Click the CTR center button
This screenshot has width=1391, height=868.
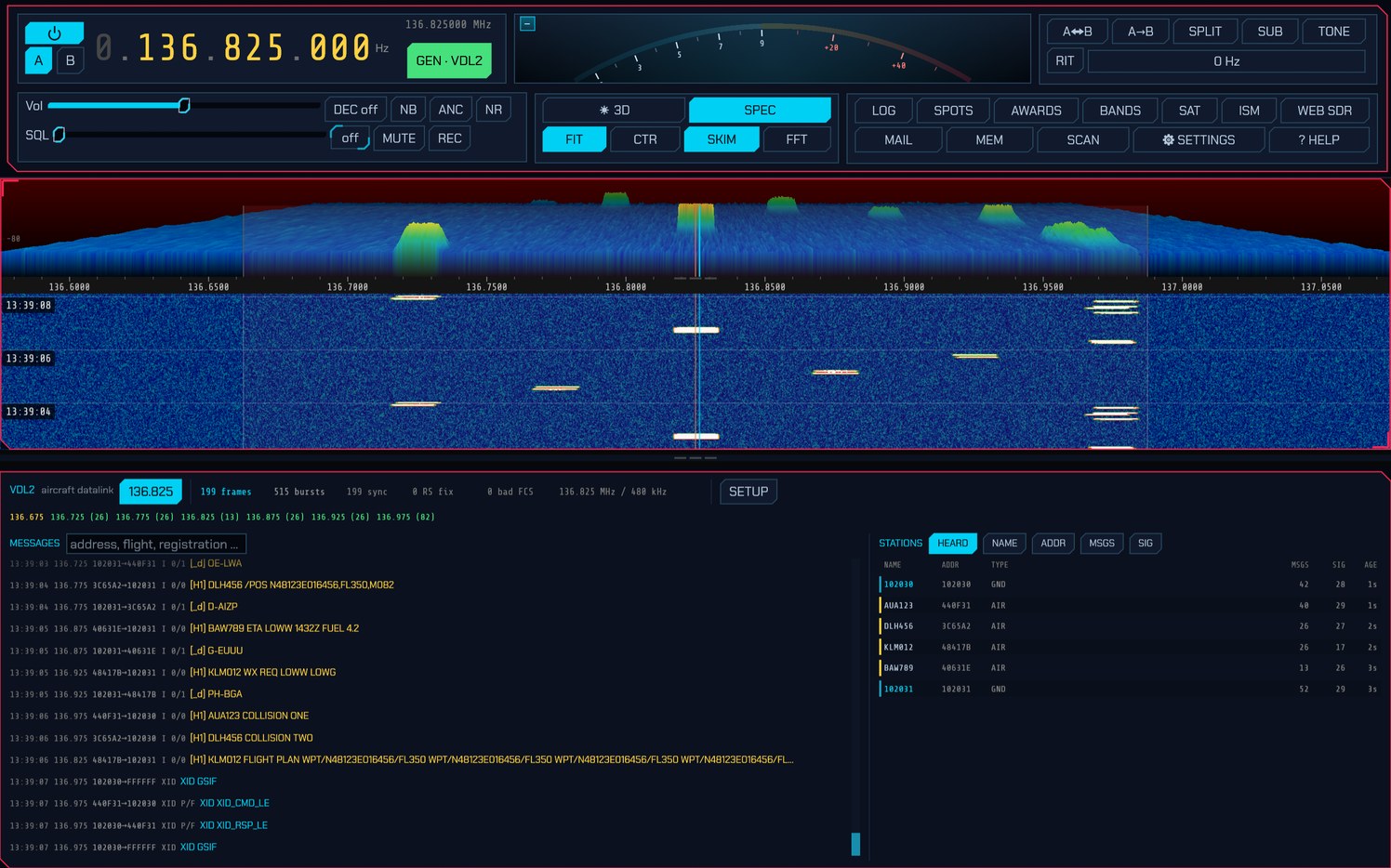pos(645,139)
